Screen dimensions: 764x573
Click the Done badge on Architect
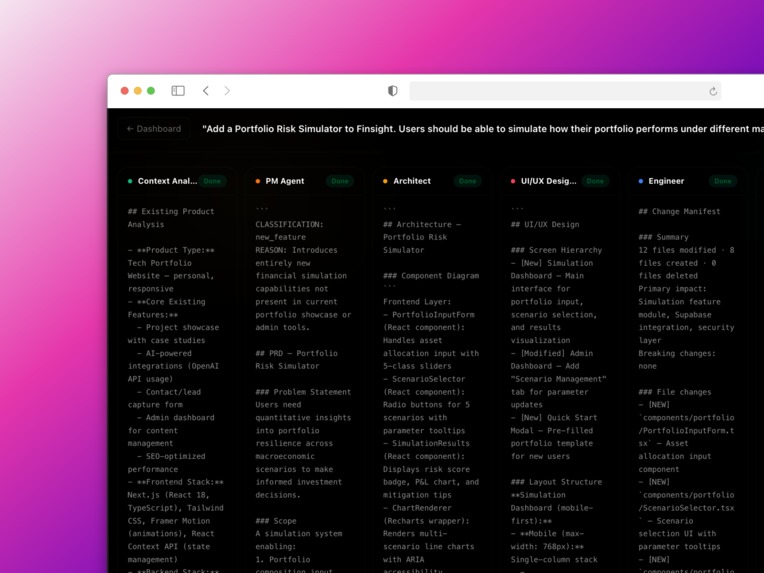coord(467,181)
